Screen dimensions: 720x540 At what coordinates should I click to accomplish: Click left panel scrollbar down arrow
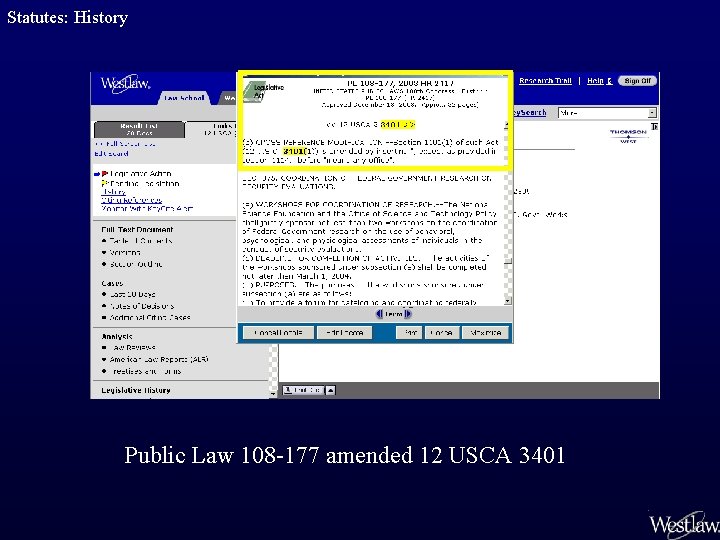[273, 394]
